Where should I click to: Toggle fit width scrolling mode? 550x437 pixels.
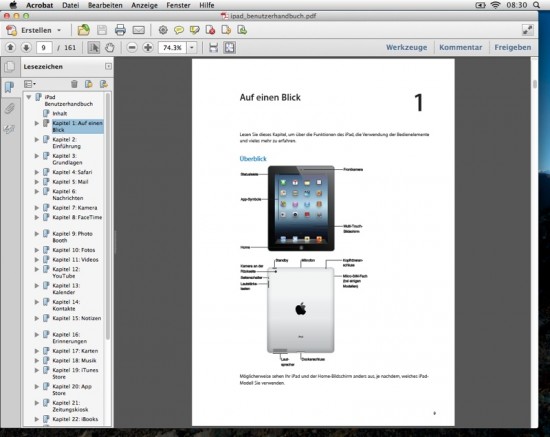[213, 47]
